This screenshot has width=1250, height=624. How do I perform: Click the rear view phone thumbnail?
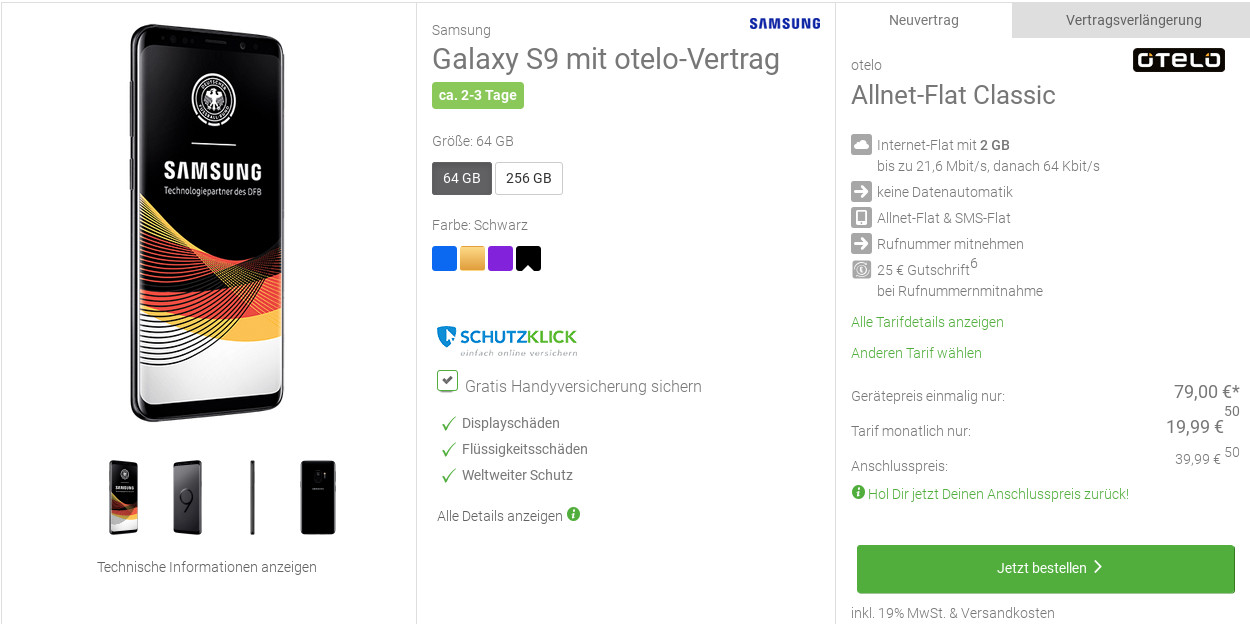[x=318, y=496]
